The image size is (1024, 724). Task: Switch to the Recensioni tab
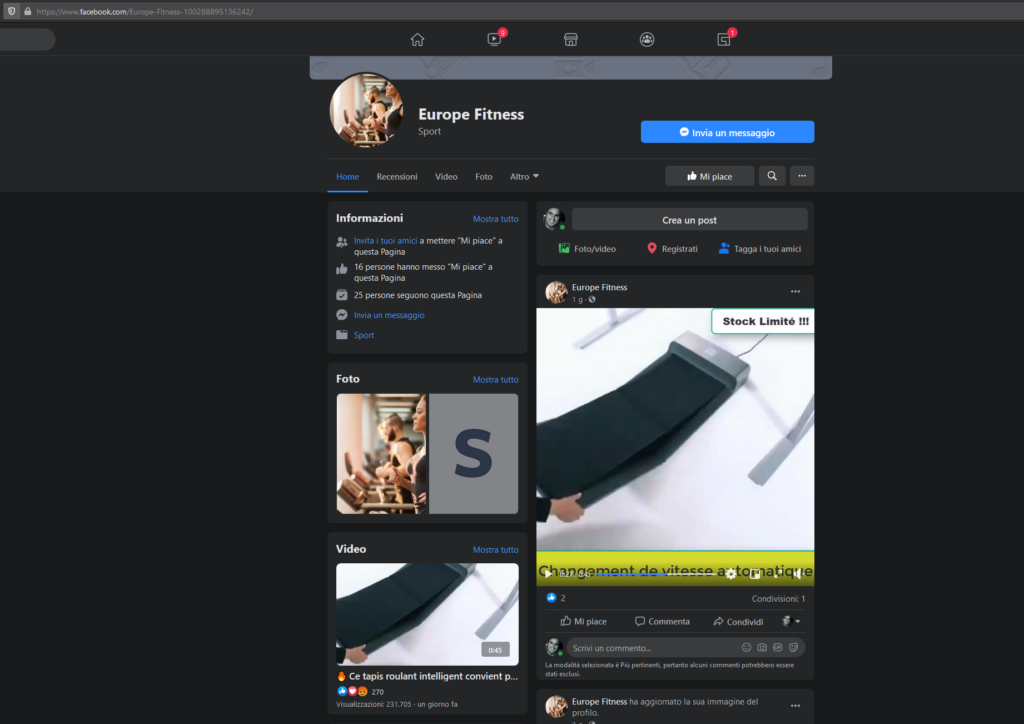tap(396, 176)
